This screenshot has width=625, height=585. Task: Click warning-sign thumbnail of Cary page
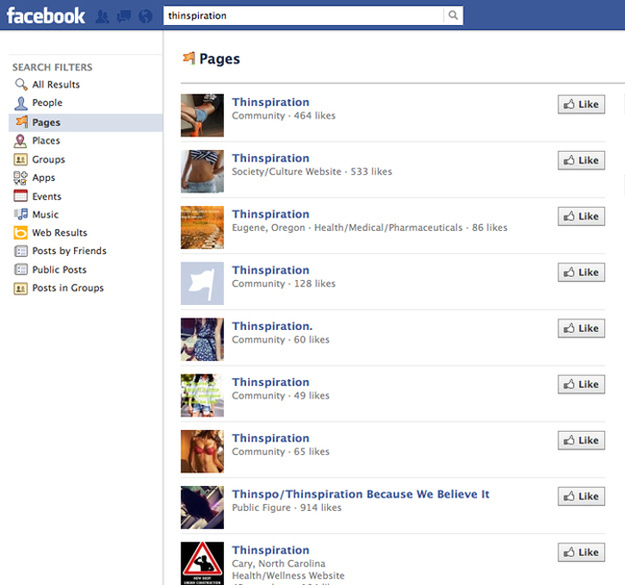click(x=202, y=563)
